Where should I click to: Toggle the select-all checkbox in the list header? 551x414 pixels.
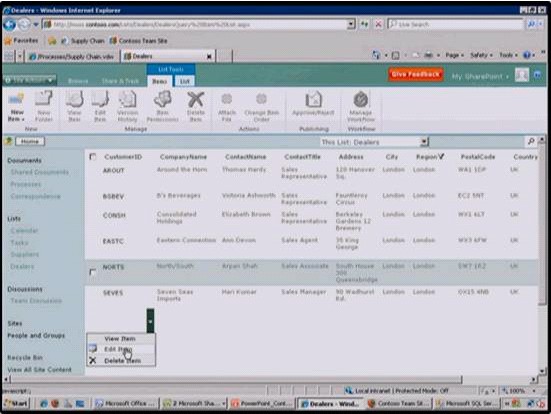click(x=93, y=157)
